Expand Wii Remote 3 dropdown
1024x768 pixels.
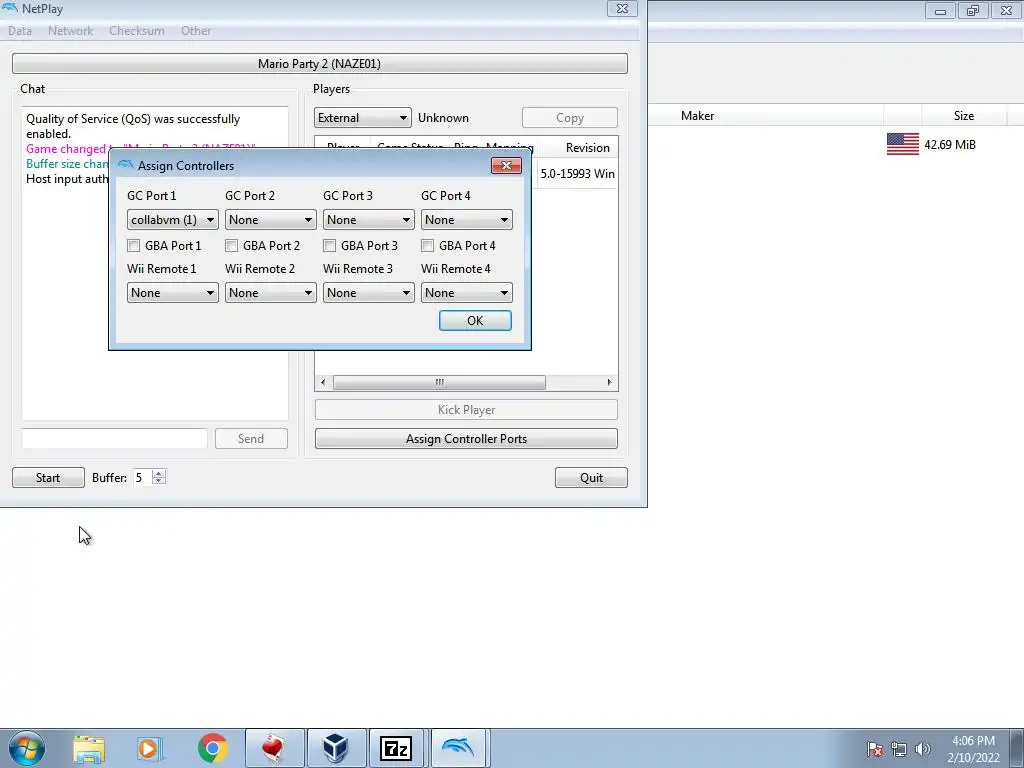[x=368, y=293]
